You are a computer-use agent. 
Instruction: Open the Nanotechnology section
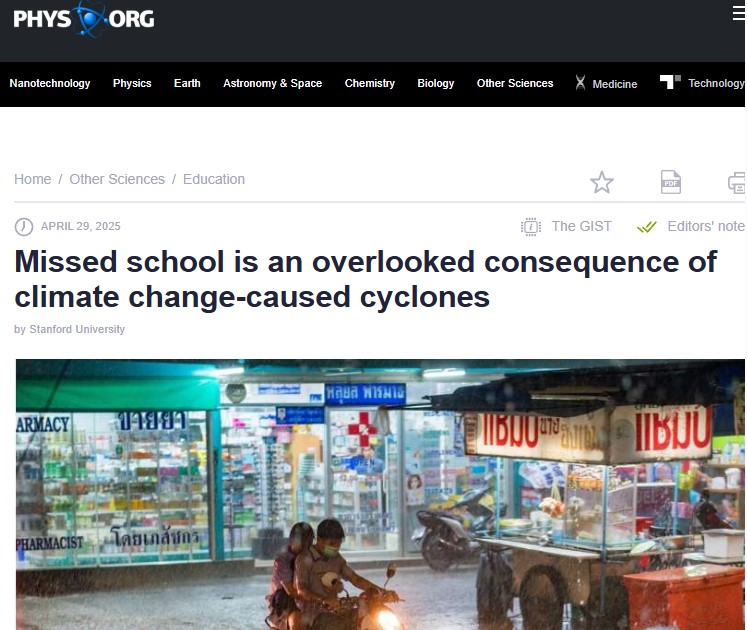click(50, 83)
